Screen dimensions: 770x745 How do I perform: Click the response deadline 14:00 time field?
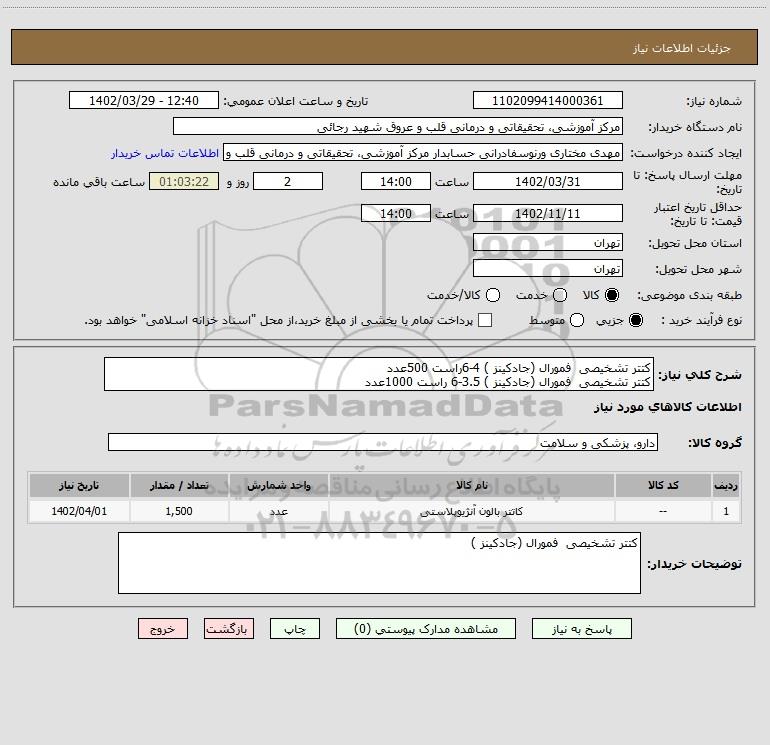(x=396, y=181)
